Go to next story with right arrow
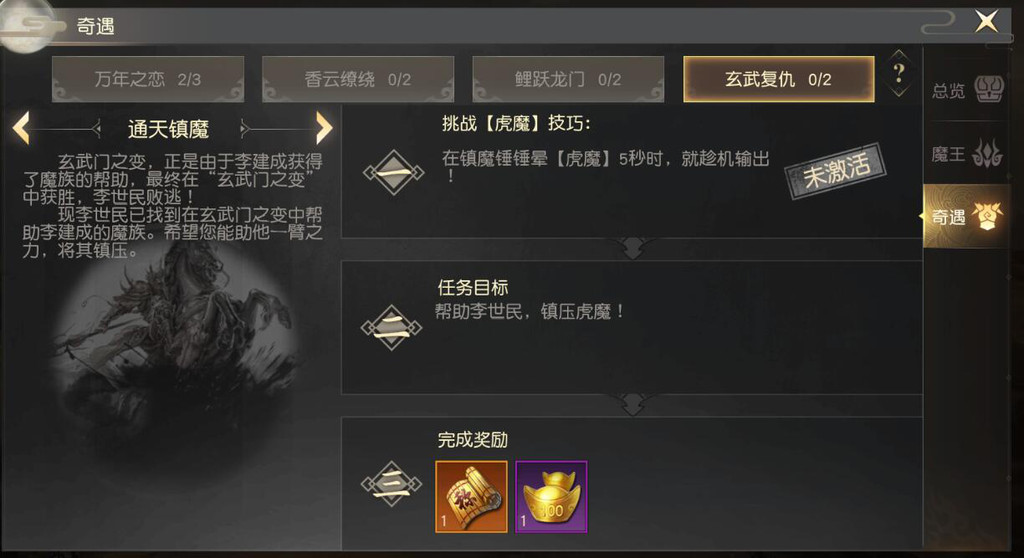This screenshot has width=1024, height=558. point(324,127)
